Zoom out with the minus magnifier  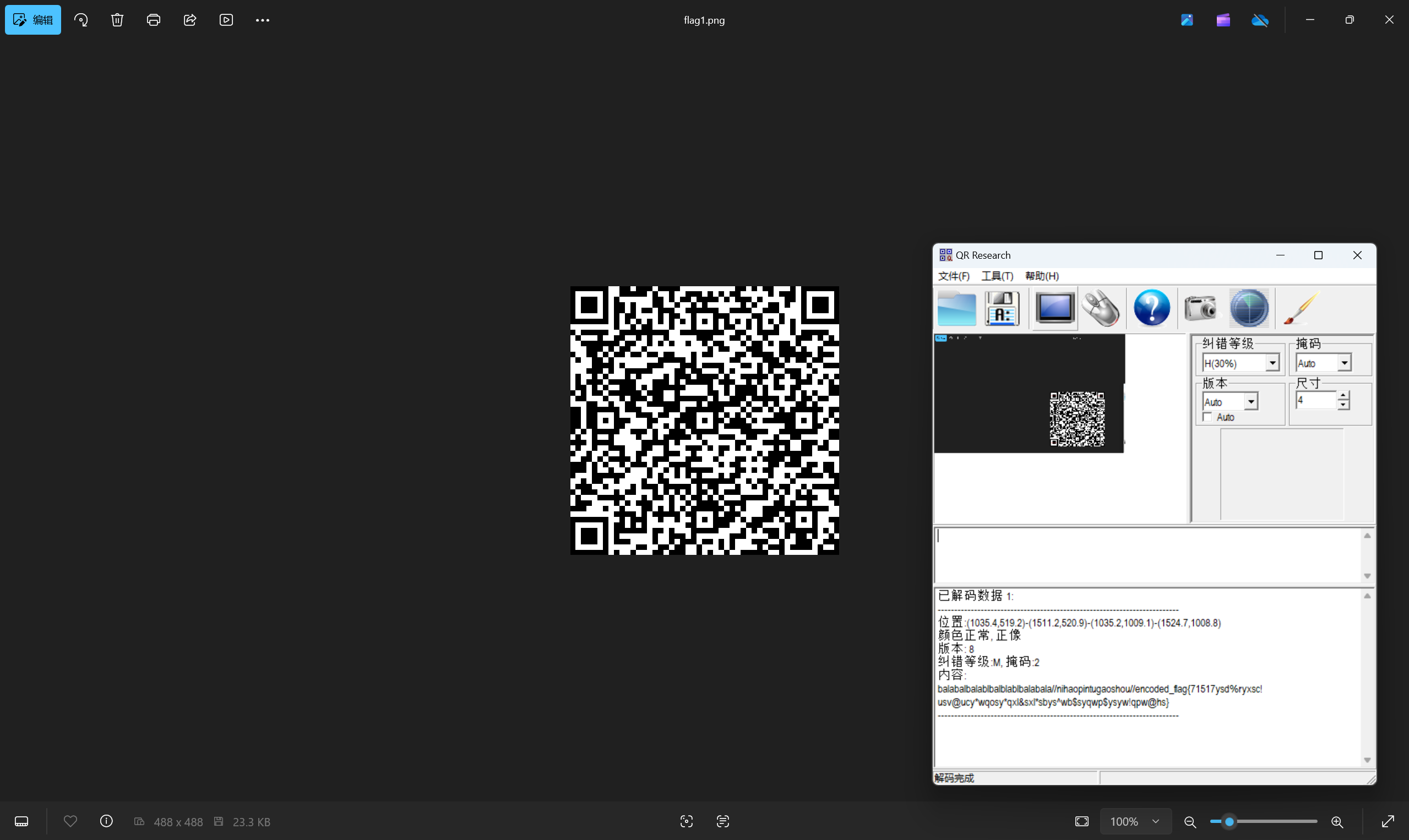pos(1190,822)
